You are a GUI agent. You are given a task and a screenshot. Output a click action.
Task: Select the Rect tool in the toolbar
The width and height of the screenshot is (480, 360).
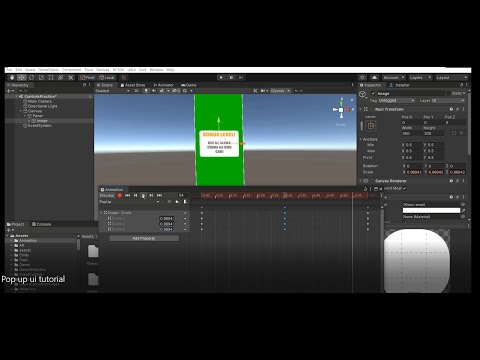click(x=51, y=77)
